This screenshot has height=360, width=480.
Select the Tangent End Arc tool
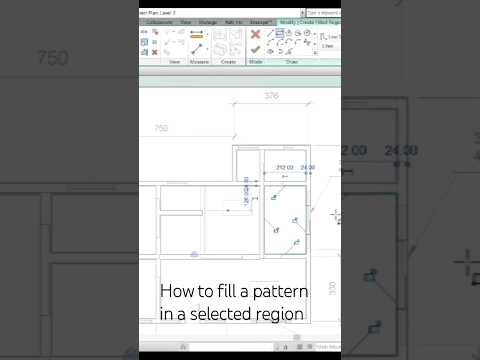click(x=289, y=42)
